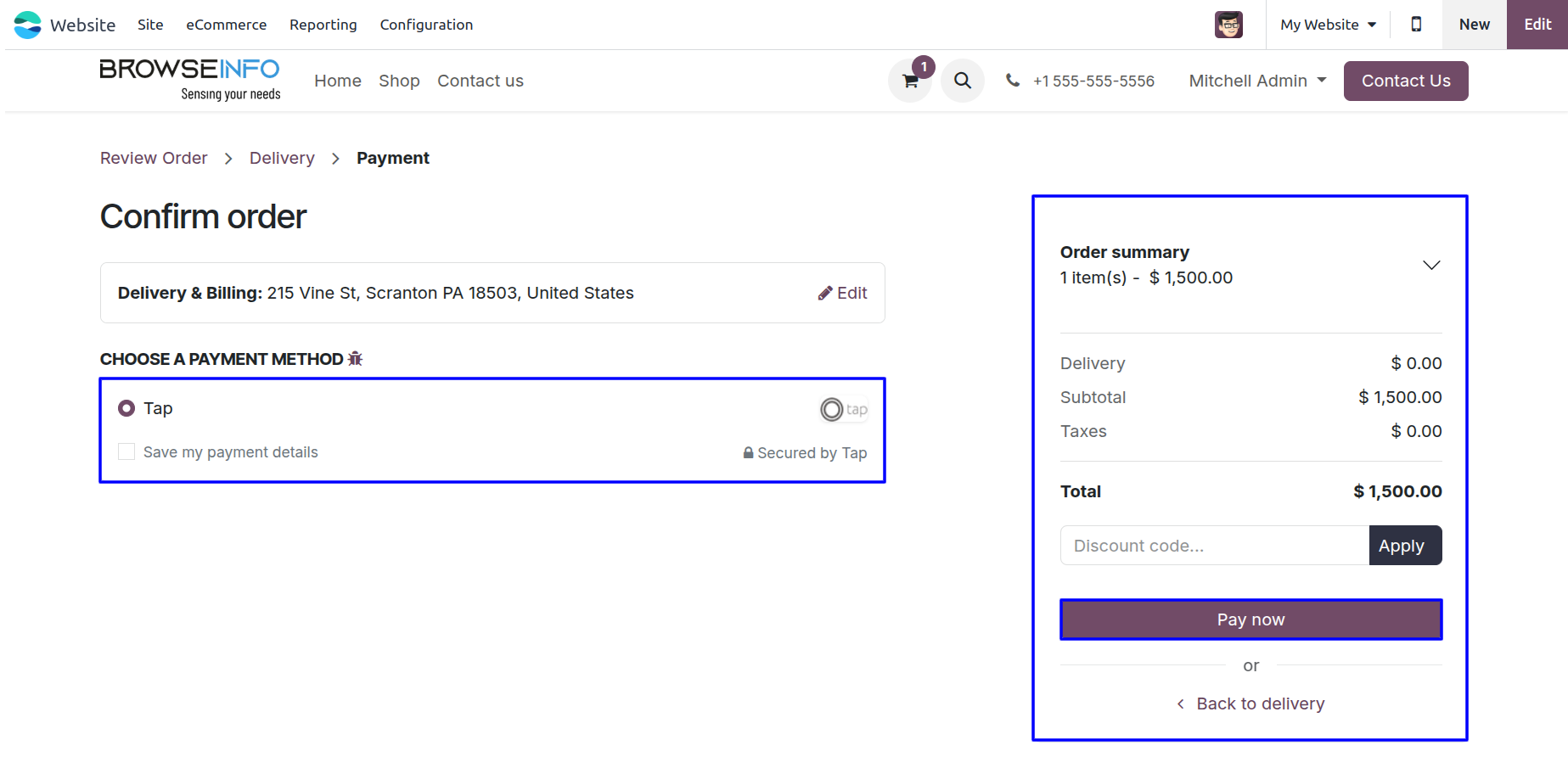
Task: Open the Reporting menu
Action: point(323,25)
